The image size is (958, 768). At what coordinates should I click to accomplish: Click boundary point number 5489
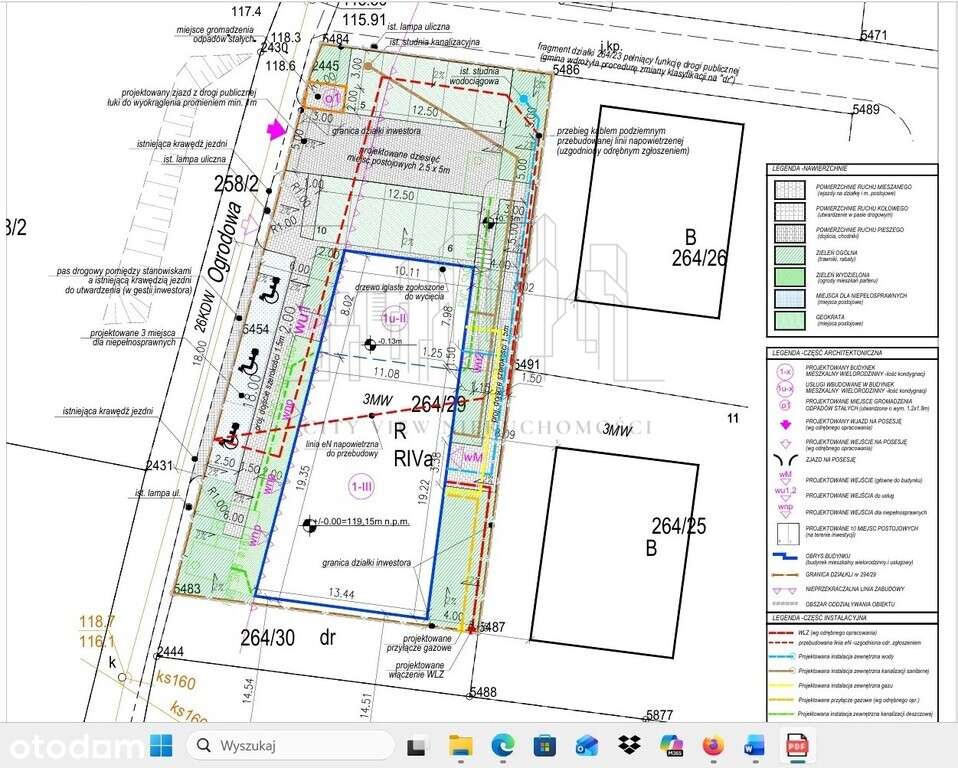[x=866, y=109]
